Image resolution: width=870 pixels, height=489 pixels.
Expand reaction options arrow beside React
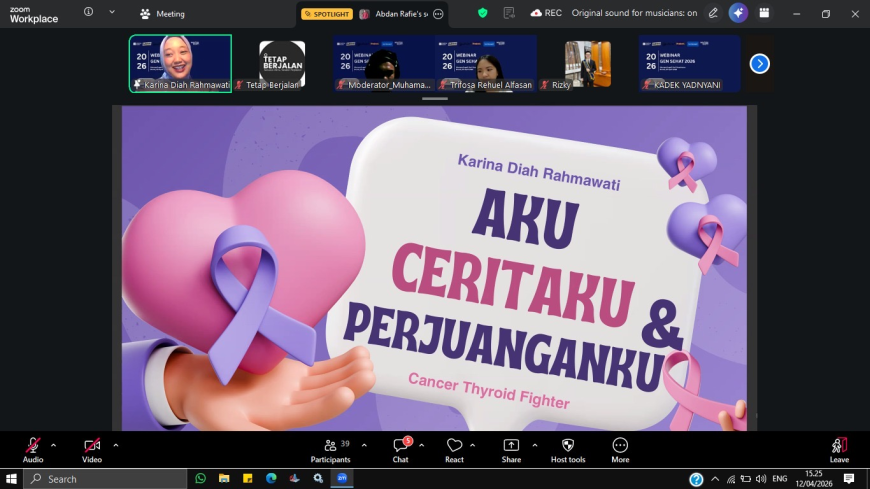tap(473, 445)
